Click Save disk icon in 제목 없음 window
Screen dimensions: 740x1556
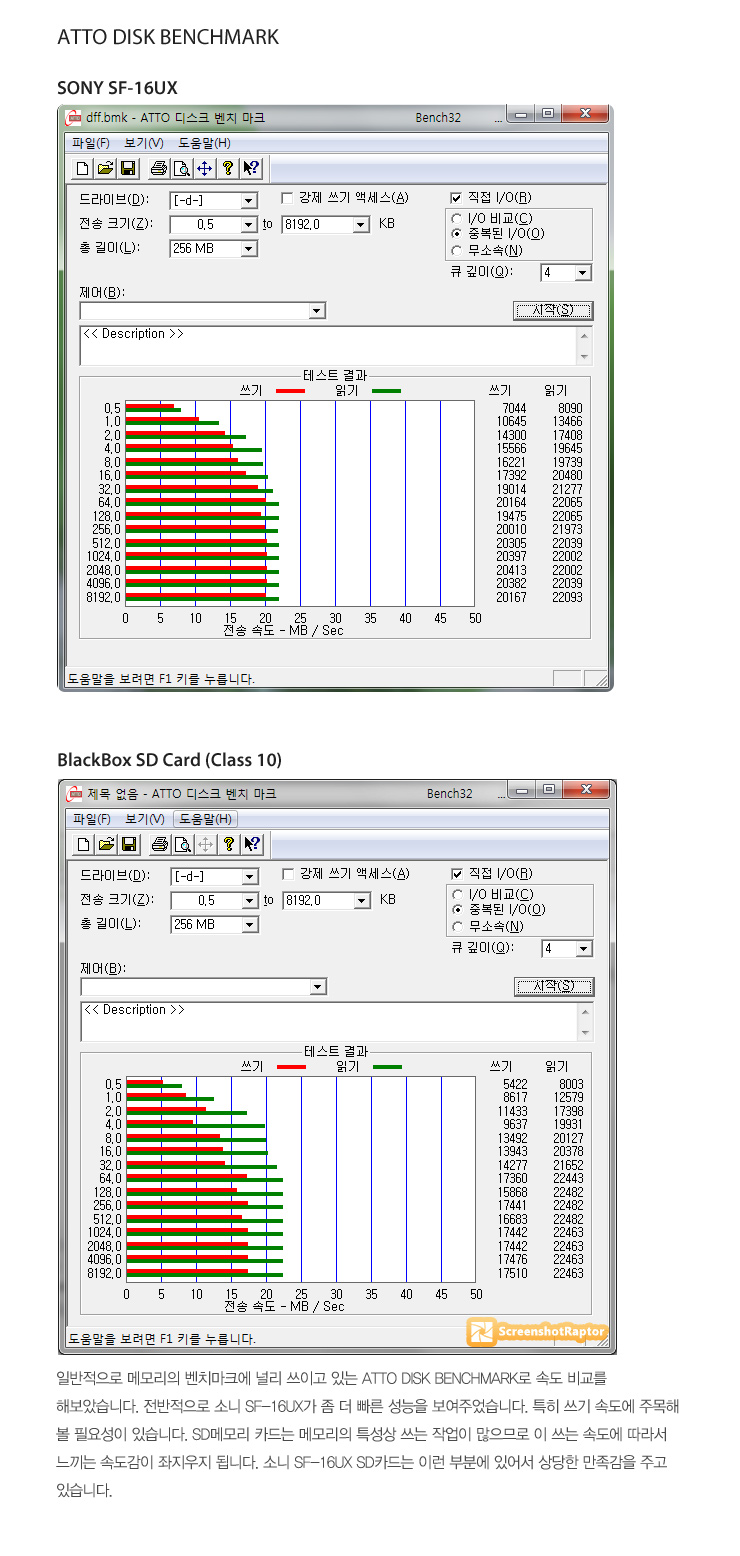click(x=129, y=844)
